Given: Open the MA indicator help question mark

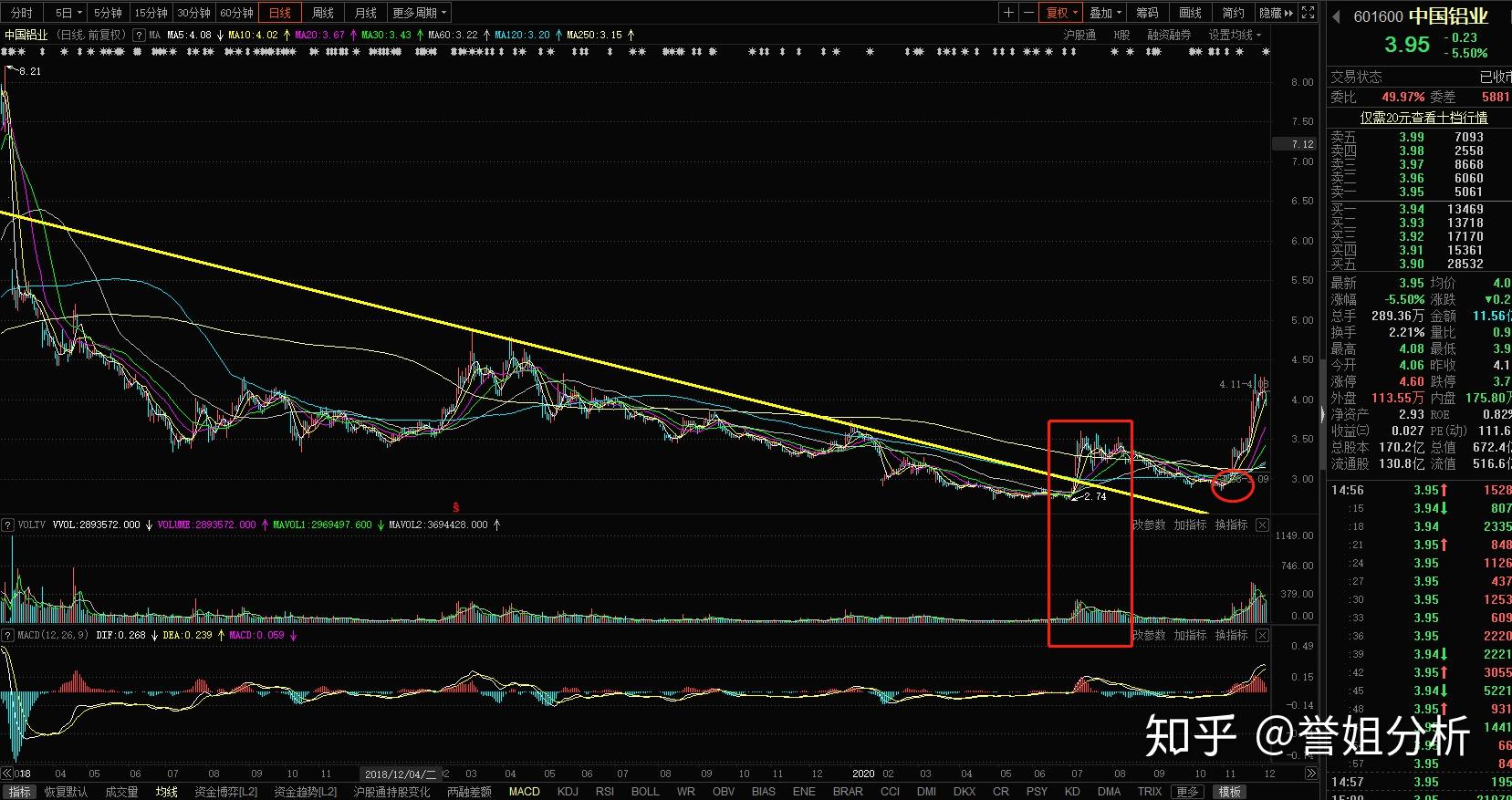Looking at the screenshot, I should click(x=139, y=35).
